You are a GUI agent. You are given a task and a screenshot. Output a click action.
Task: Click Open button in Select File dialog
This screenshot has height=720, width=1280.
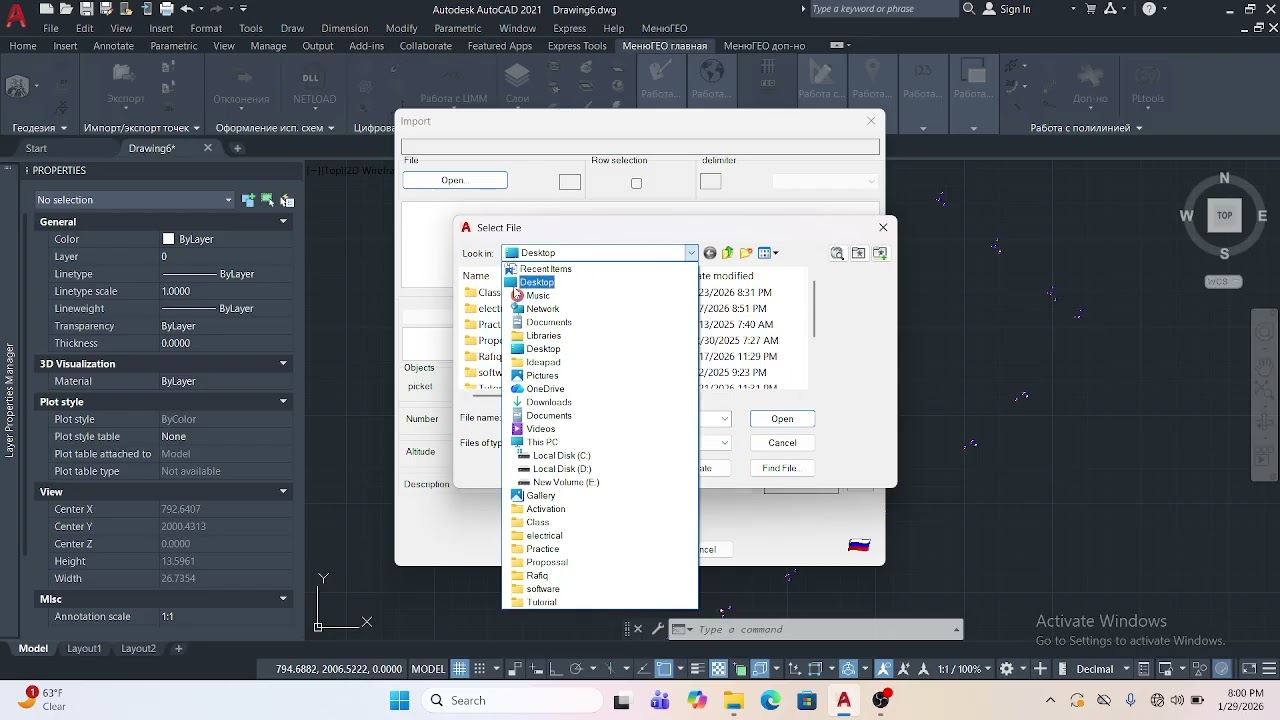coord(782,419)
